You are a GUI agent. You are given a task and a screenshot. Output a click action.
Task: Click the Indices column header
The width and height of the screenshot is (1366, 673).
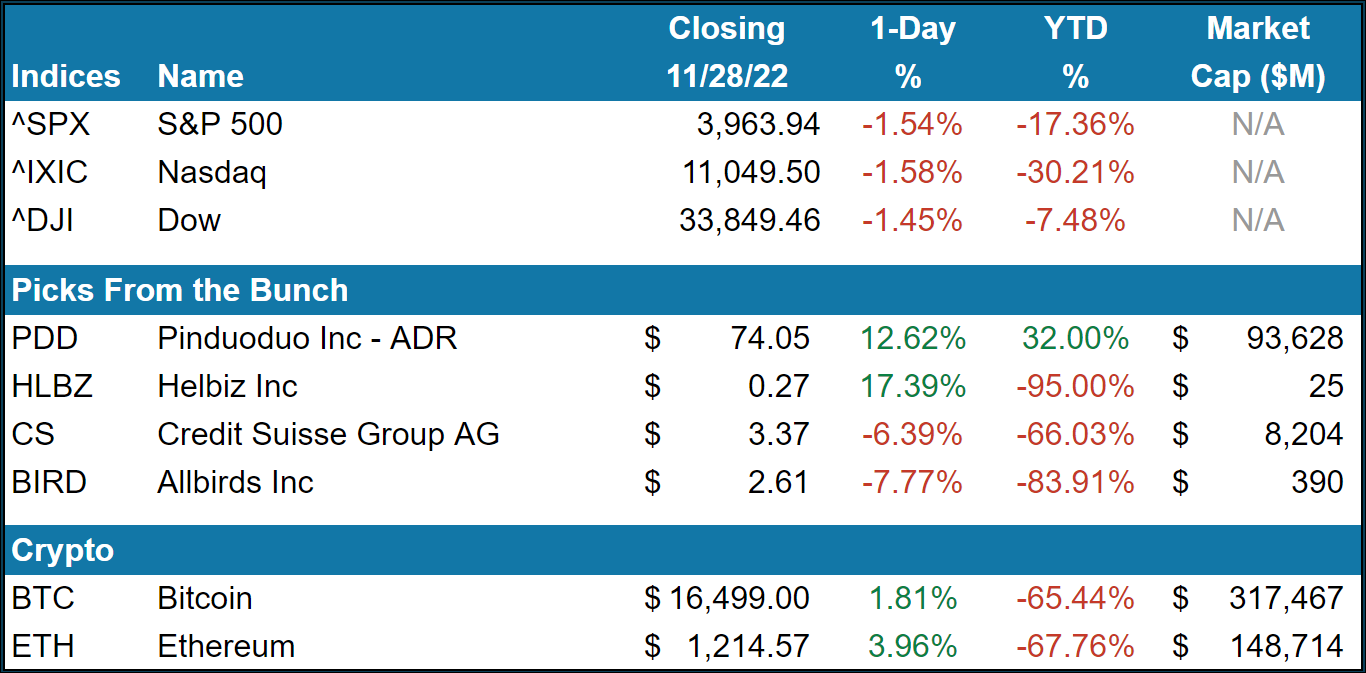[x=66, y=76]
